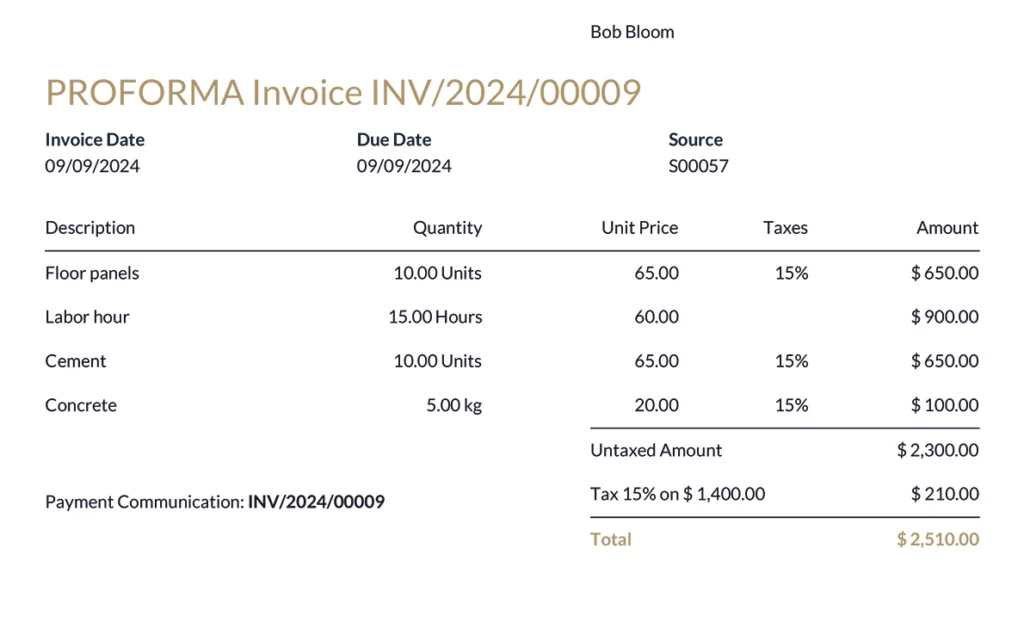Click the Labor hour line description

(87, 317)
